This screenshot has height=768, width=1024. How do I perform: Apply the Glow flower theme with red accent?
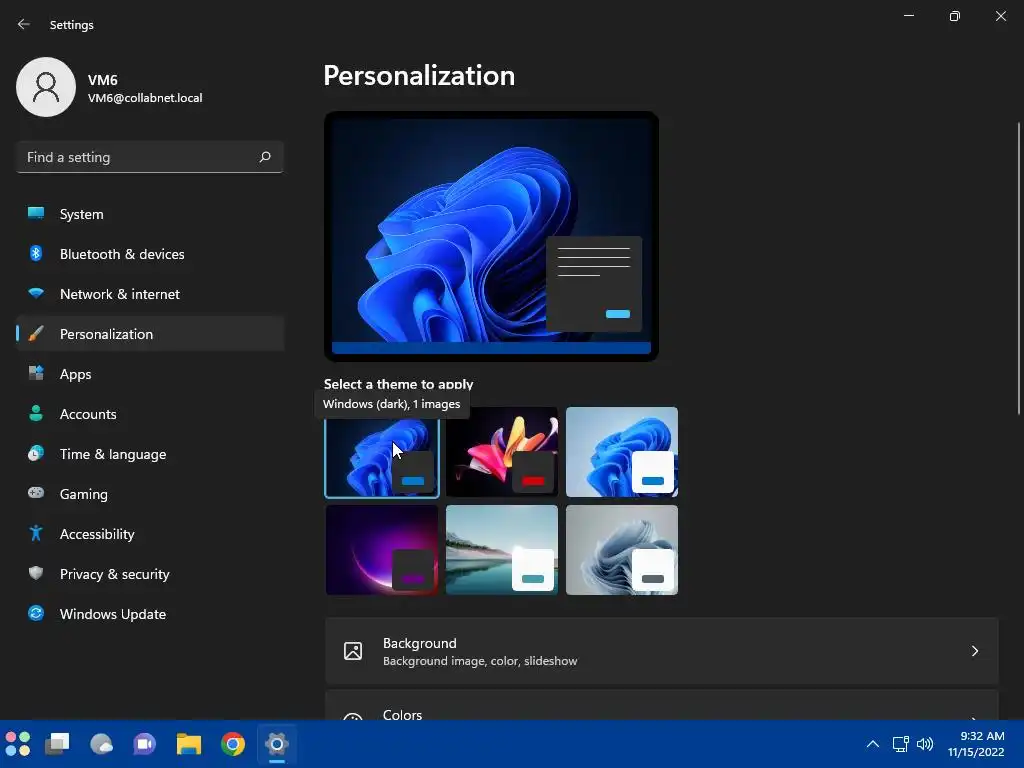point(502,452)
